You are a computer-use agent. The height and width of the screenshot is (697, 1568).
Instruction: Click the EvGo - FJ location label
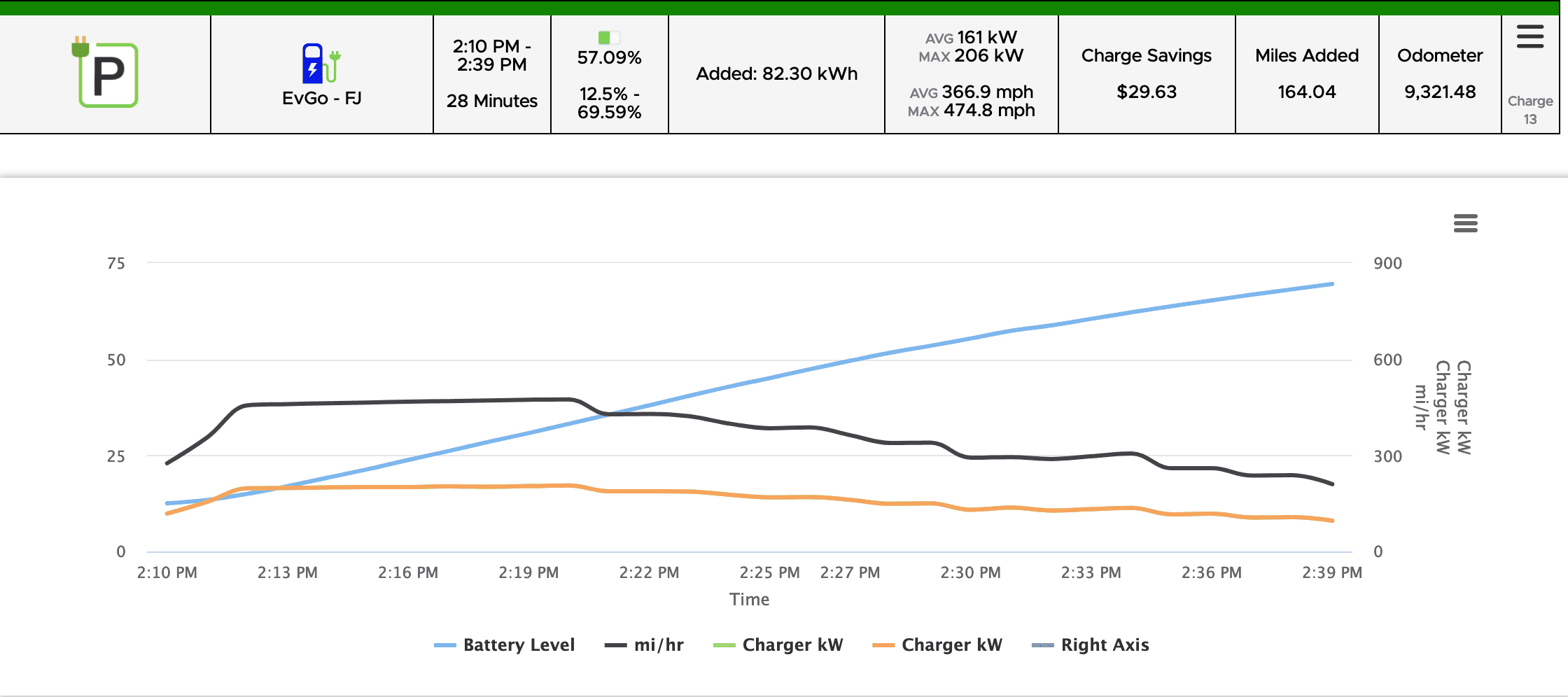(321, 99)
